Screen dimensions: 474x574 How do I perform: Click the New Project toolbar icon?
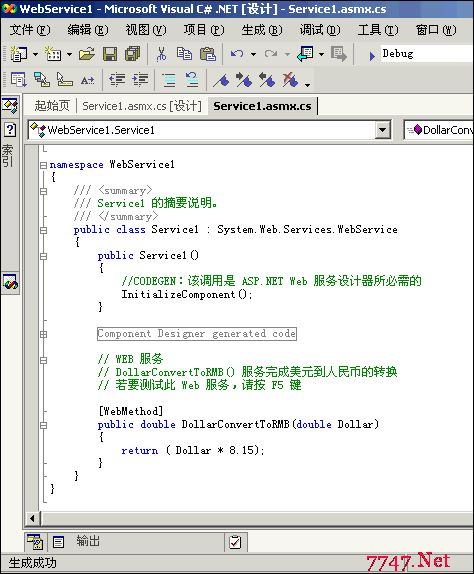click(18, 54)
